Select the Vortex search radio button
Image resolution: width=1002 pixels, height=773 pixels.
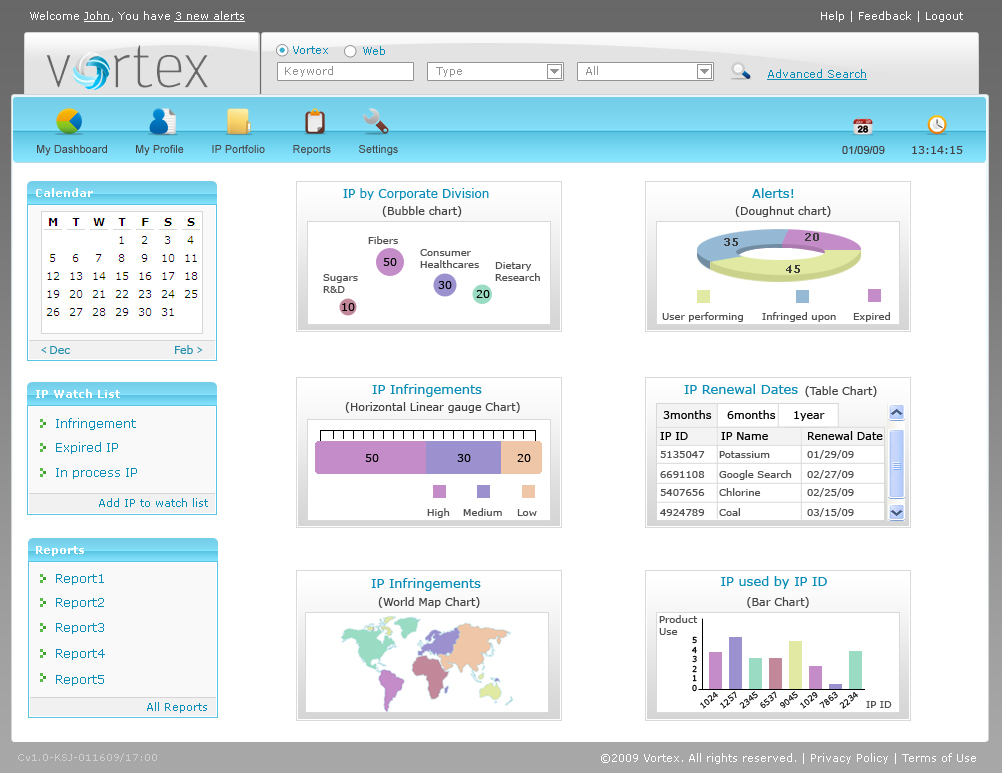point(281,50)
